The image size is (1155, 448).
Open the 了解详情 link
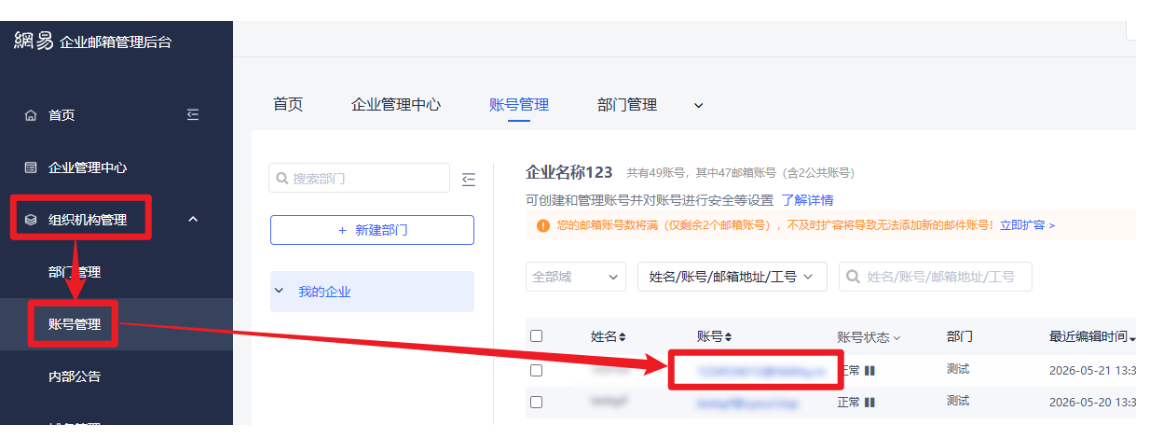click(807, 200)
